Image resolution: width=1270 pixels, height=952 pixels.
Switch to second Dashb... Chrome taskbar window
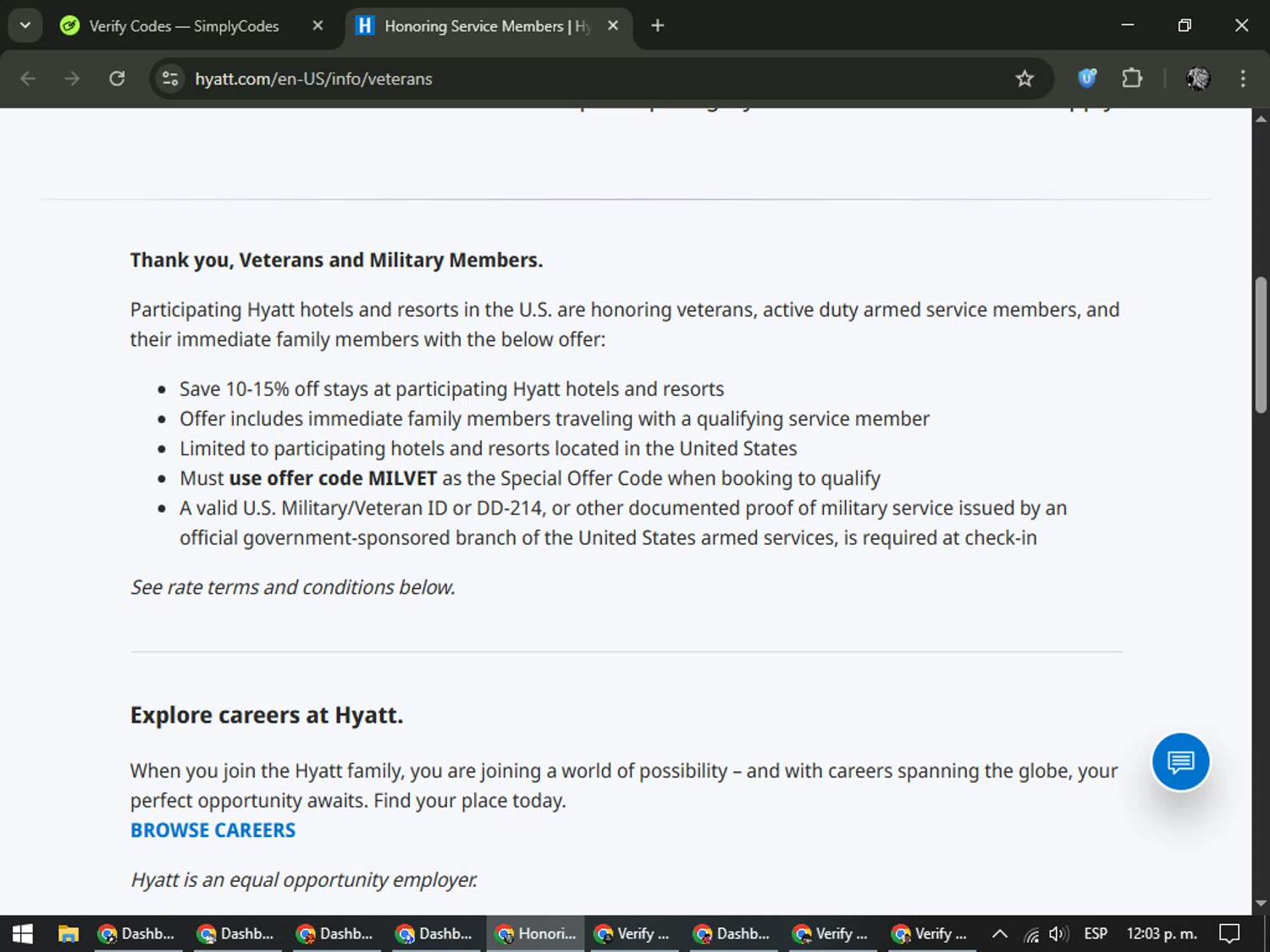(x=236, y=933)
